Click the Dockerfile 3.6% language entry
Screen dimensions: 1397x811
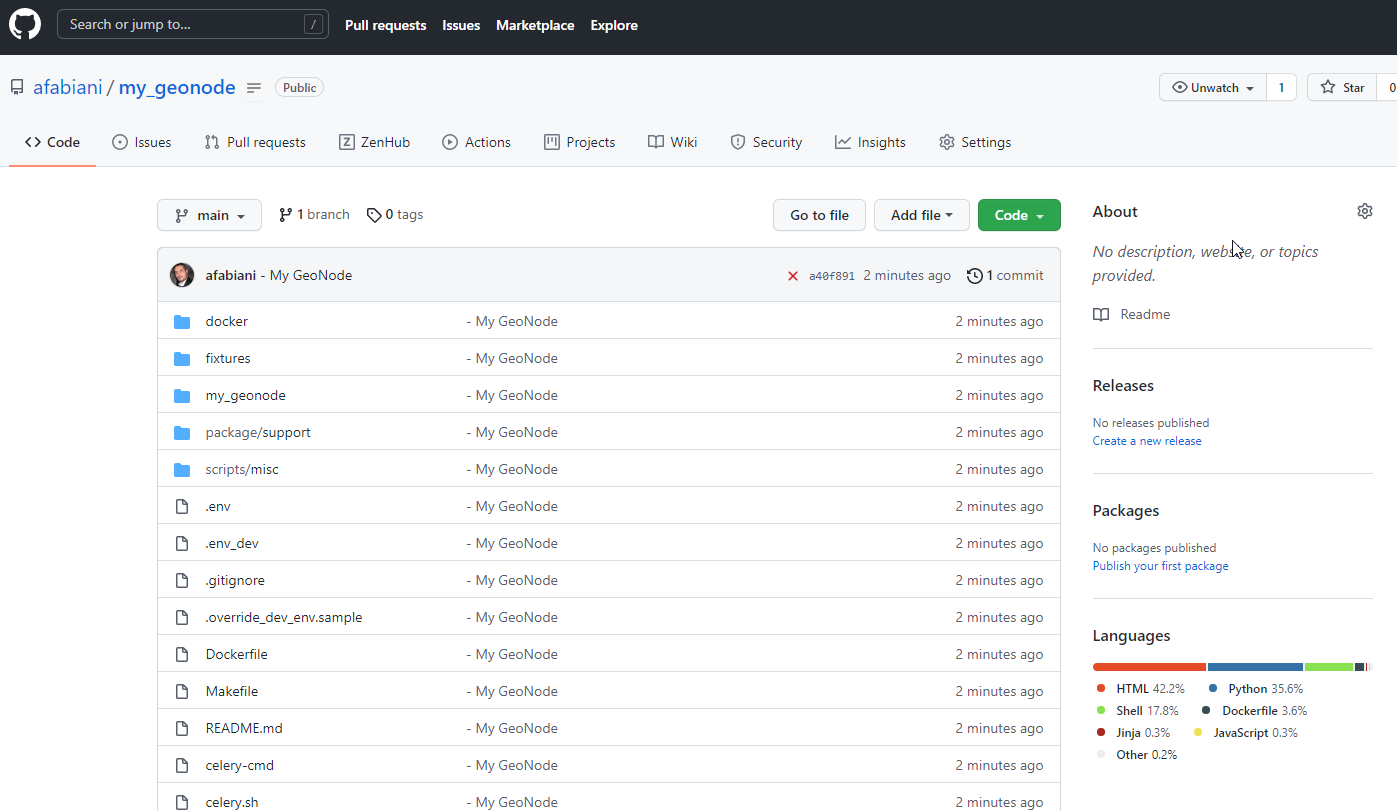[1254, 710]
